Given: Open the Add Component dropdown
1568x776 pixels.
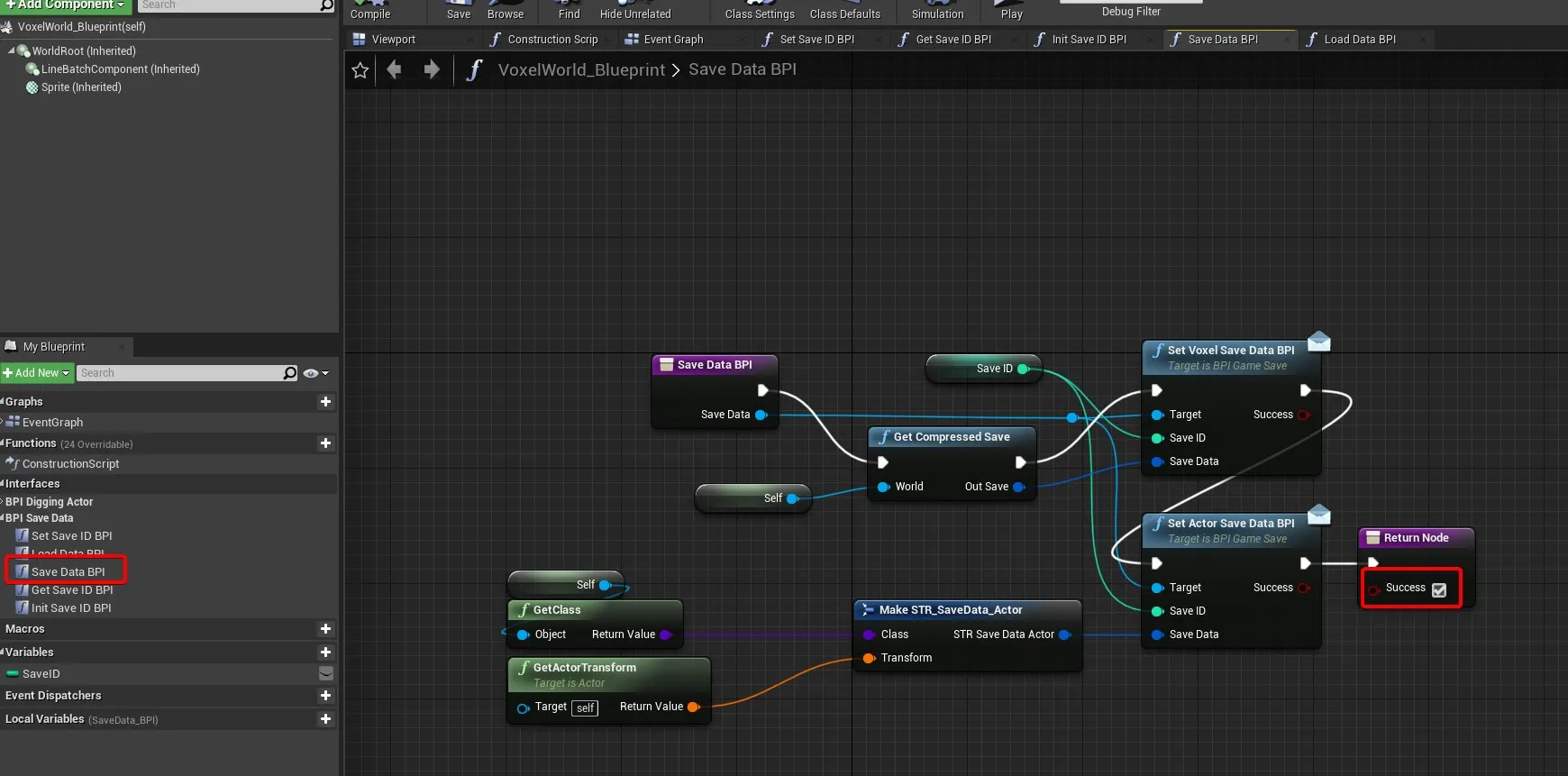Looking at the screenshot, I should pos(65,5).
